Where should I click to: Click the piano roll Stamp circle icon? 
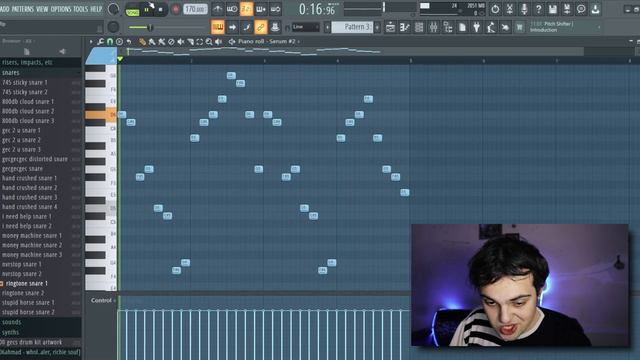pos(119,42)
